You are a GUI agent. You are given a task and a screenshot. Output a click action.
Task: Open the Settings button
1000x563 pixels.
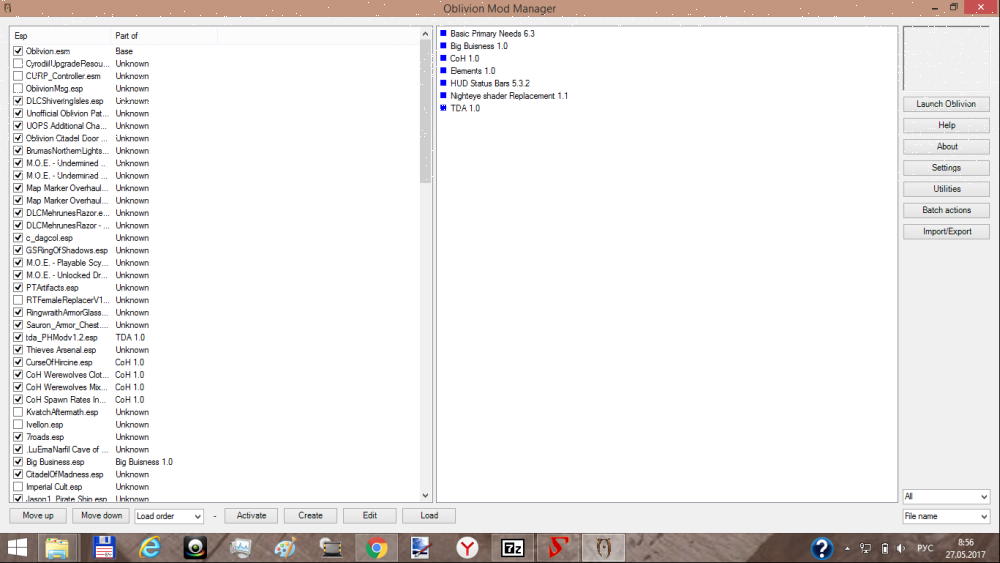946,168
